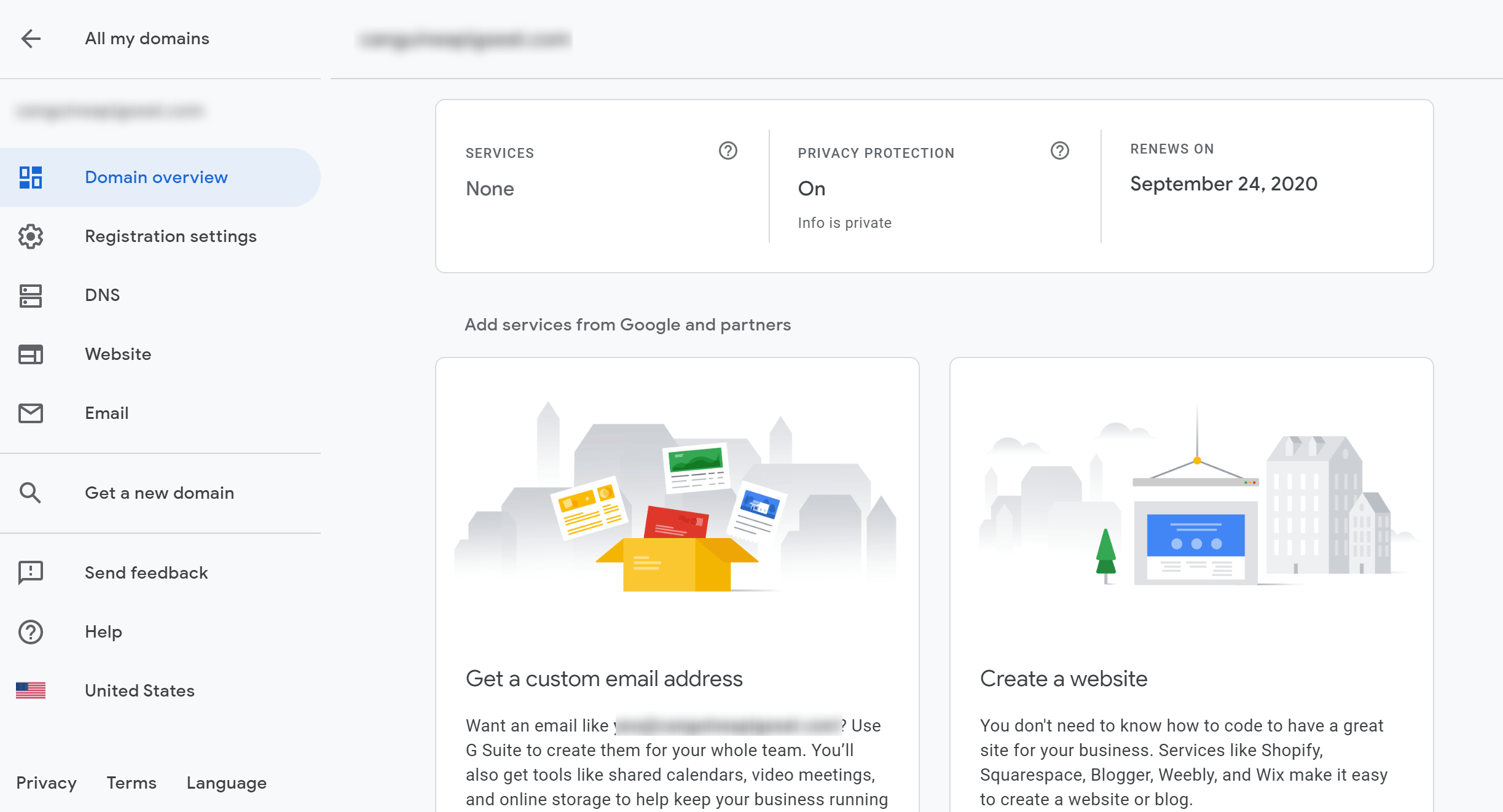The image size is (1503, 812).
Task: Click the Send feedback chat icon
Action: [31, 572]
